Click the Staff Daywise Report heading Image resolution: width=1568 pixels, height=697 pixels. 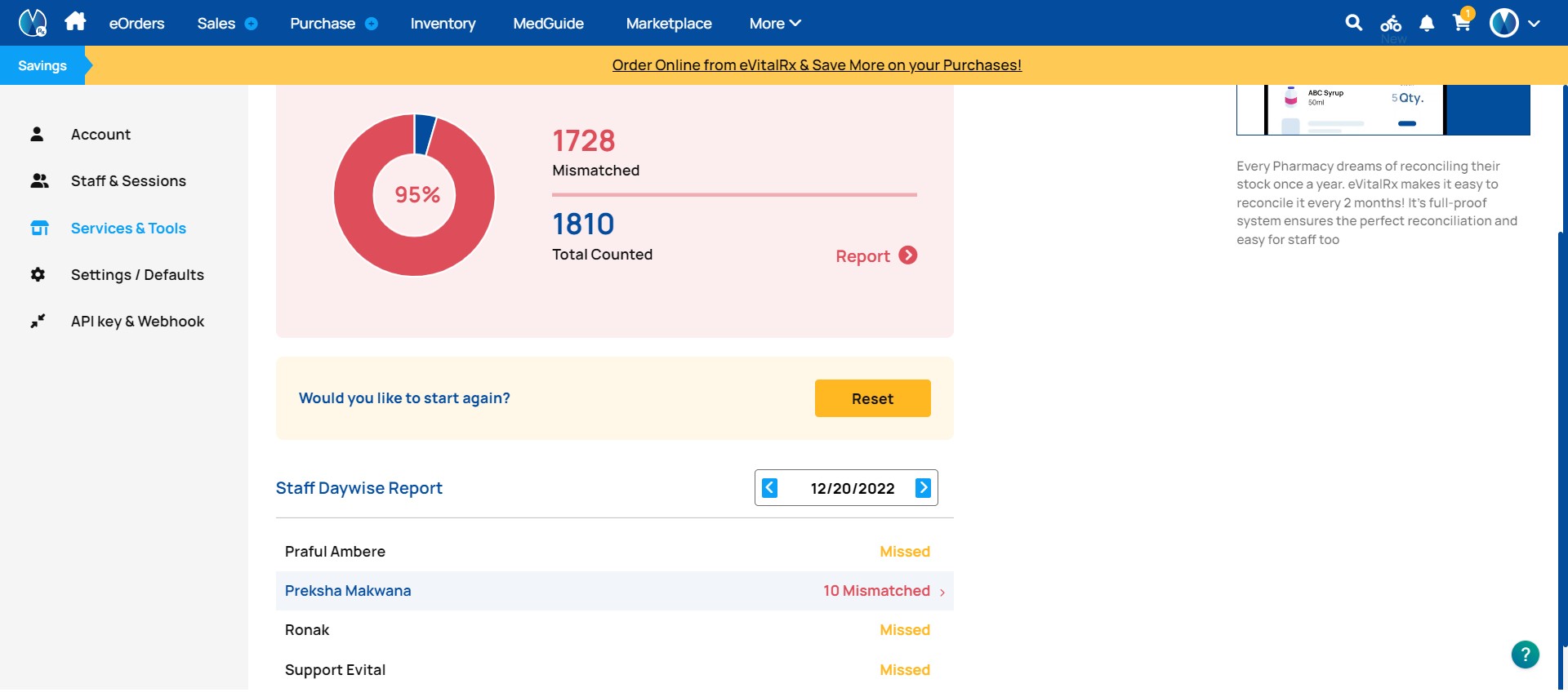click(x=359, y=488)
